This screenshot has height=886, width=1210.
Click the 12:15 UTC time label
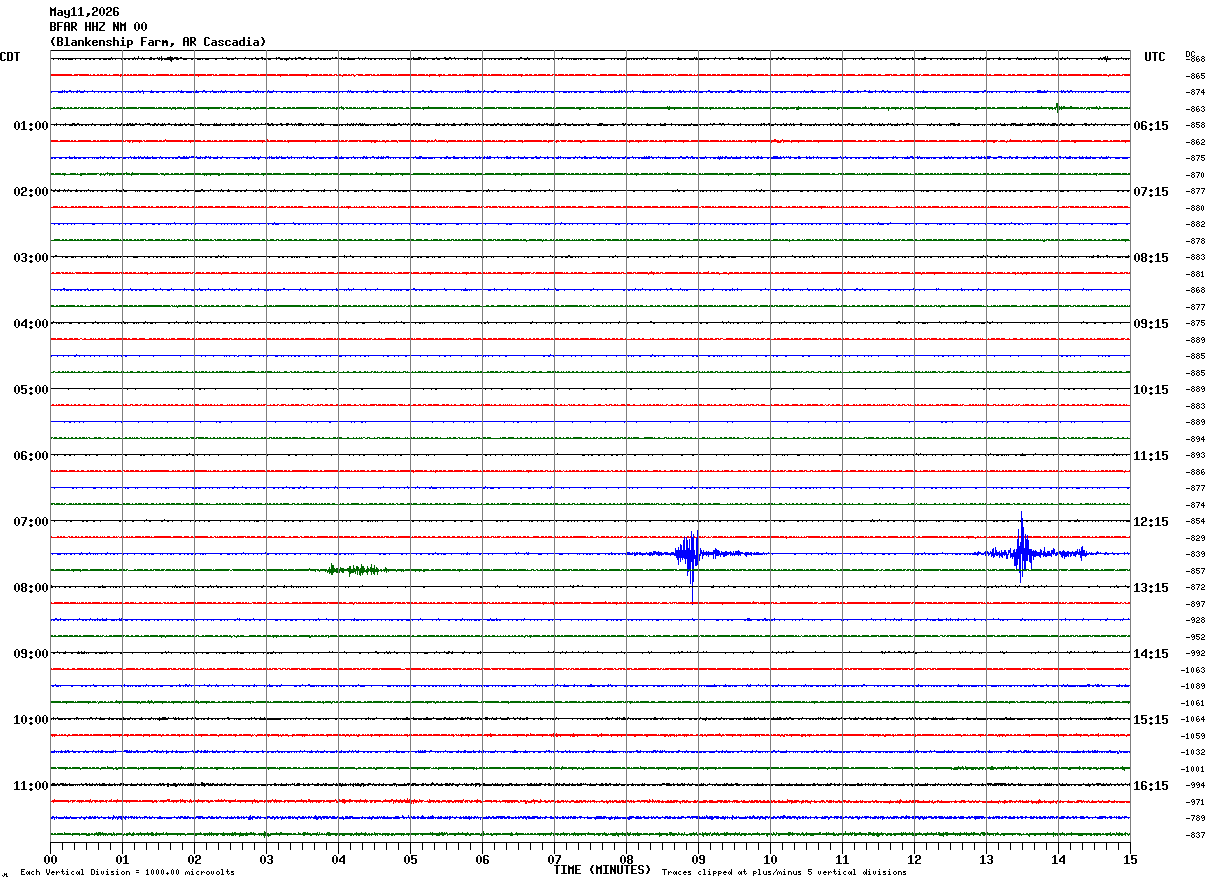[1151, 522]
